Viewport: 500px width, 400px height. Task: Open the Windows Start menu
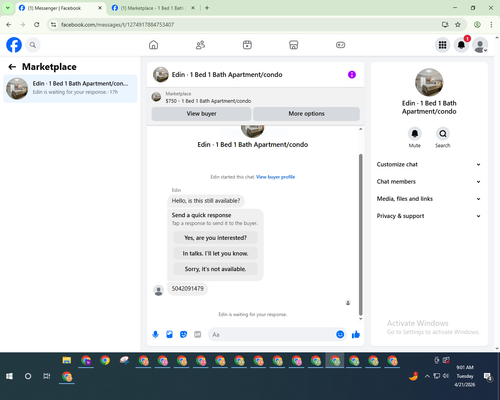pos(9,376)
